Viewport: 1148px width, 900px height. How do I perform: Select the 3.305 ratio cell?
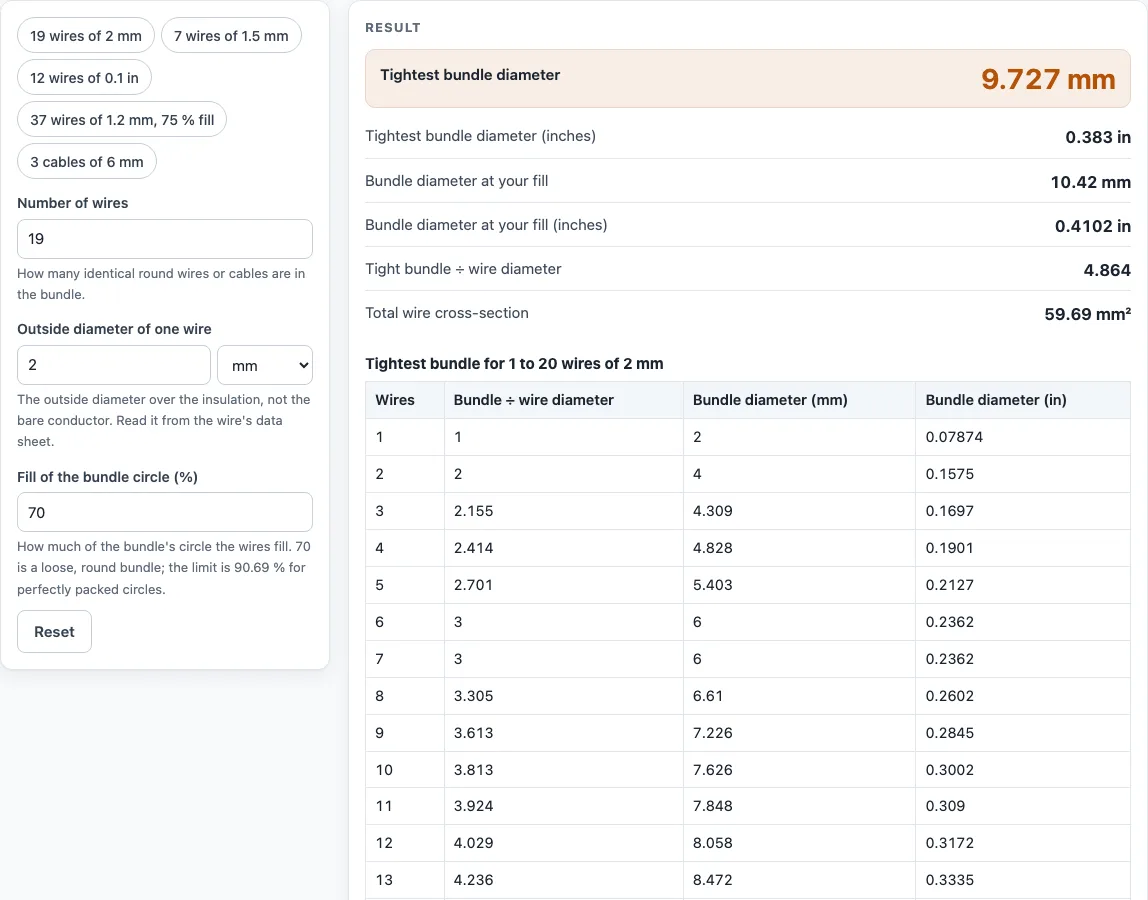(564, 696)
